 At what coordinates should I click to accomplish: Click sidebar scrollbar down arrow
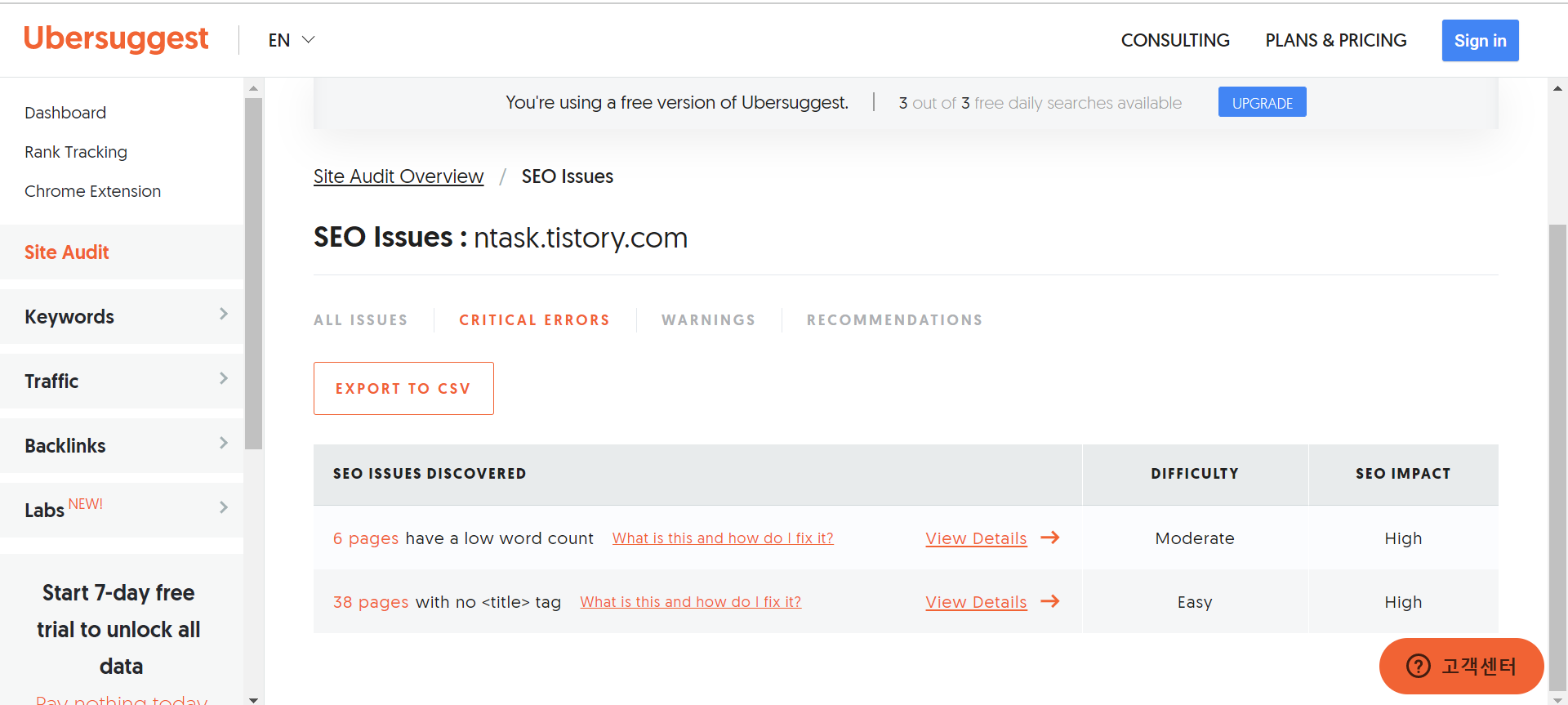tap(253, 699)
